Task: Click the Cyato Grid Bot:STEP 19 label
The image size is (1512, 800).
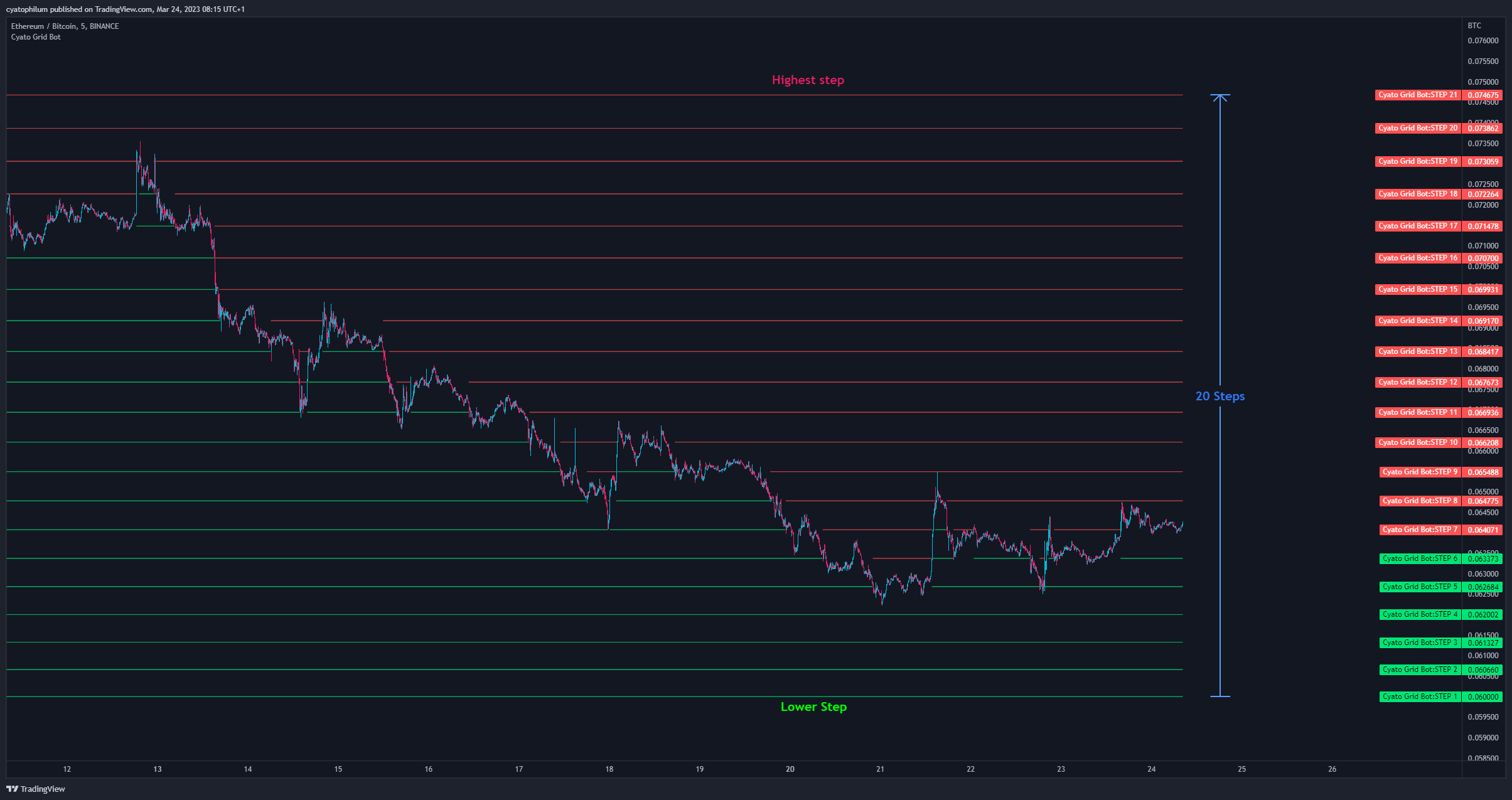Action: (x=1418, y=161)
